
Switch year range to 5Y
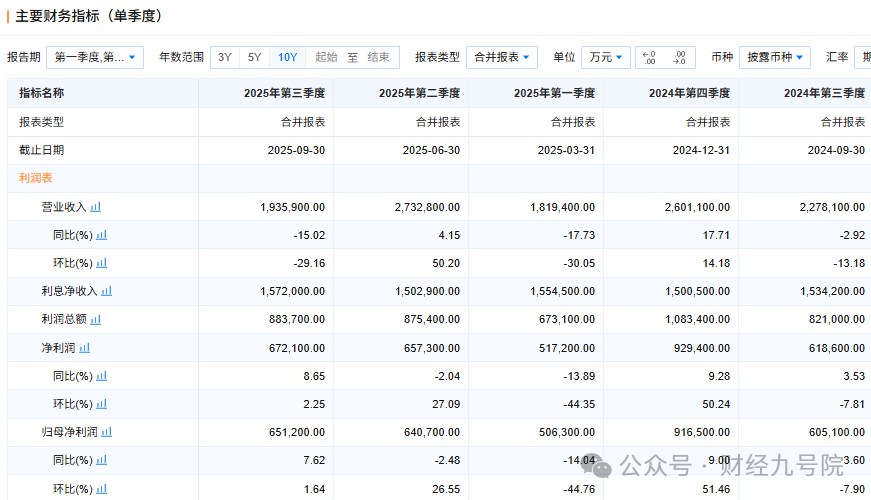tap(255, 58)
